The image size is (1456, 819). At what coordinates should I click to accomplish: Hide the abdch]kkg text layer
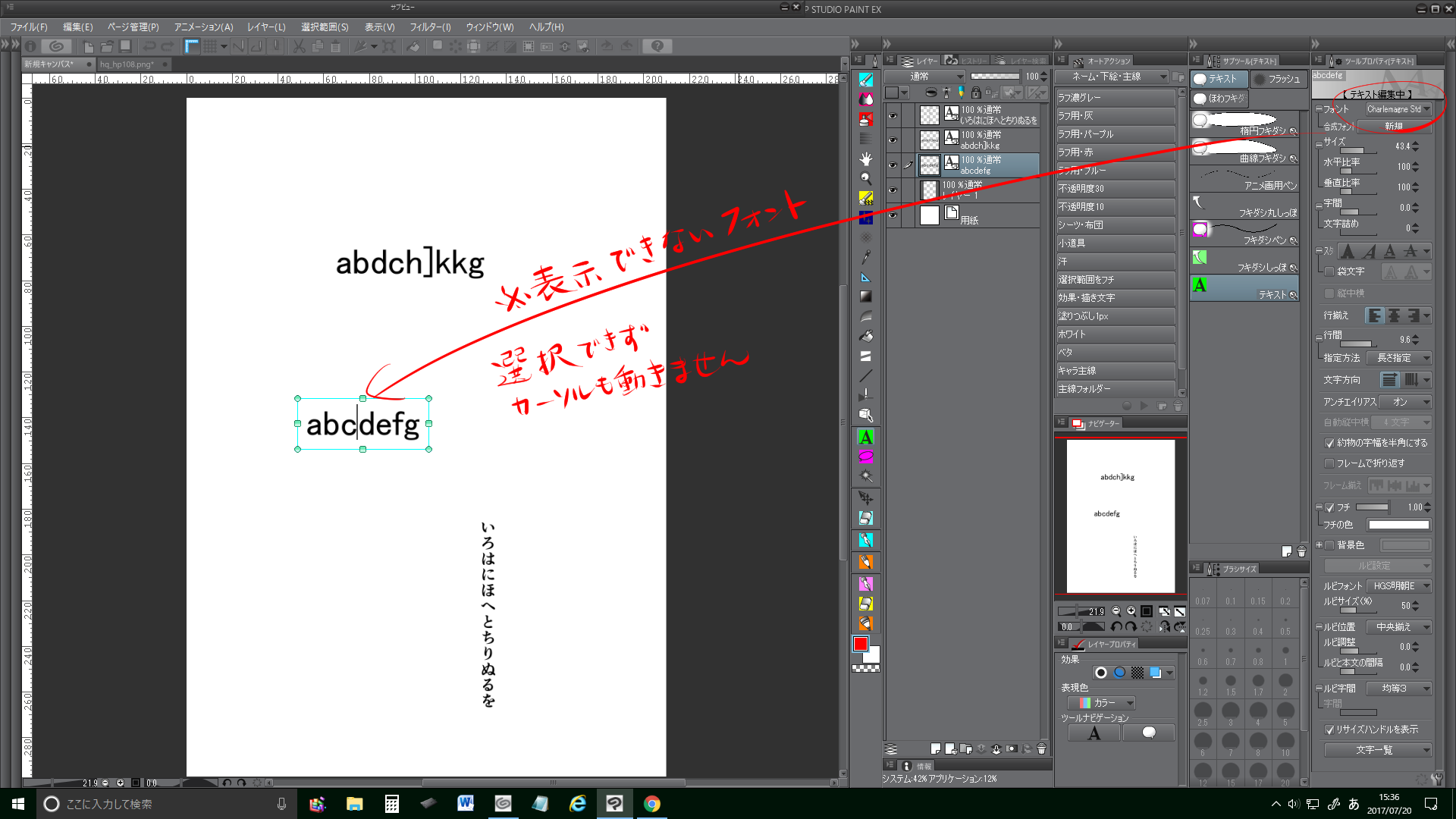tap(893, 140)
